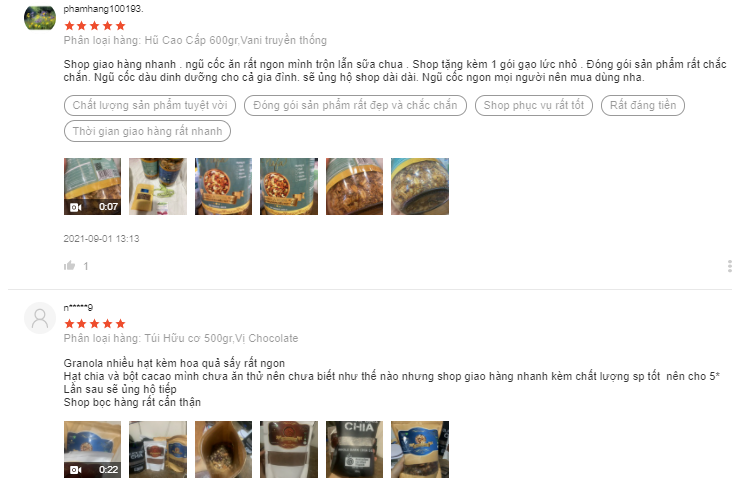
Task: View open bag of granola photo
Action: click(x=223, y=449)
